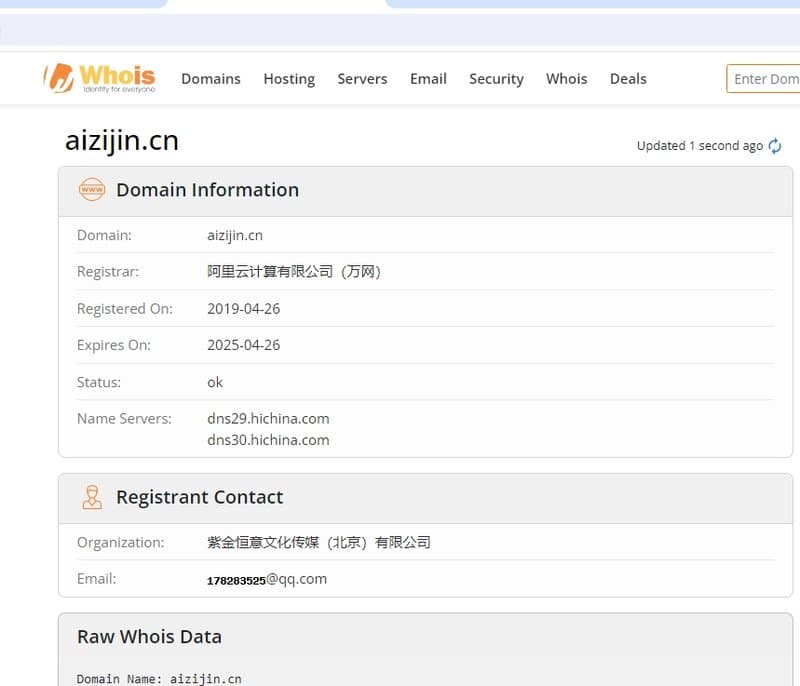The image size is (800, 686).
Task: Select the status value ok
Action: click(215, 382)
